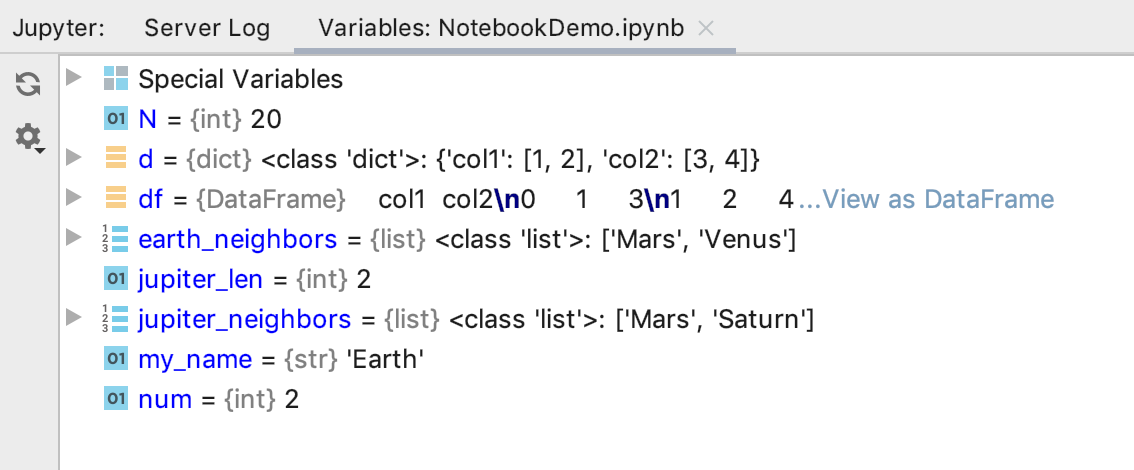This screenshot has width=1134, height=470.
Task: Expand the jupiter_neighbors list
Action: pyautogui.click(x=74, y=317)
